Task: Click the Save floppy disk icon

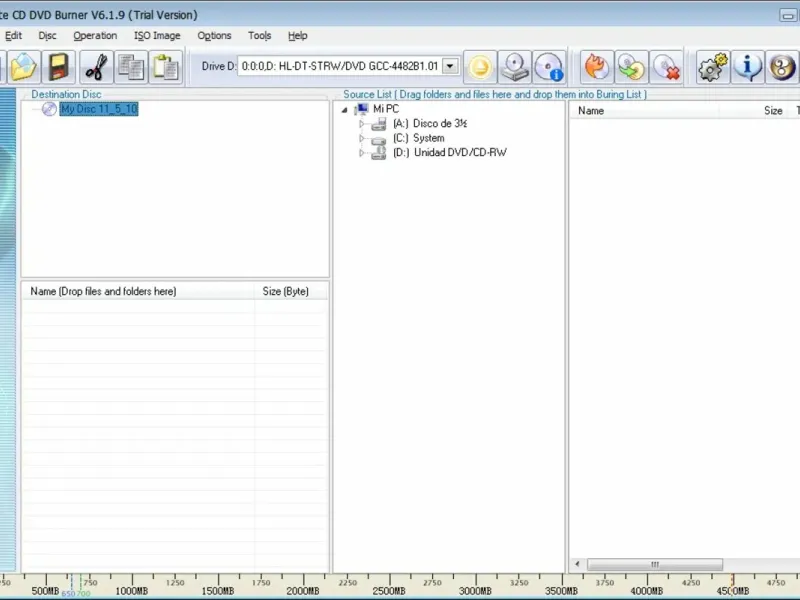Action: click(x=59, y=67)
